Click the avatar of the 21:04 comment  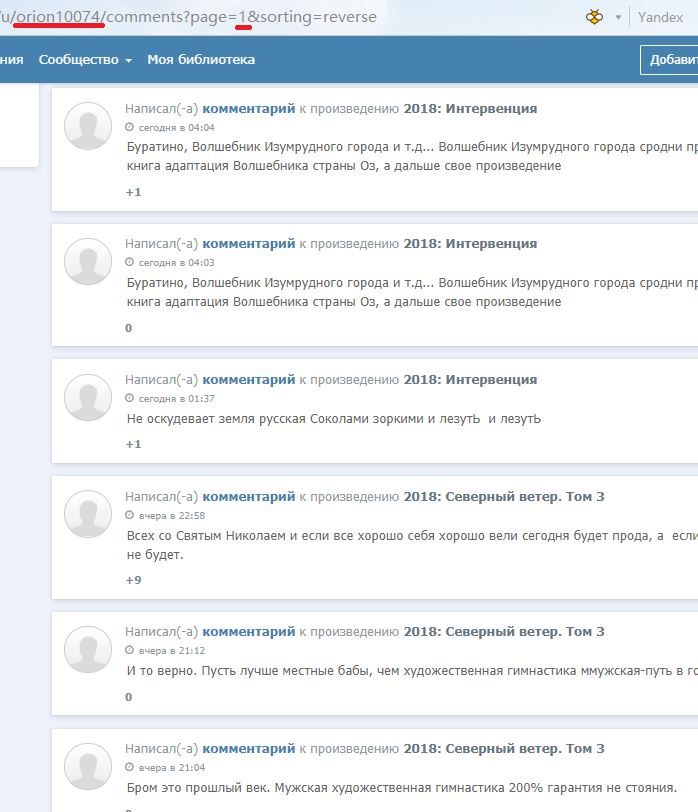point(88,766)
